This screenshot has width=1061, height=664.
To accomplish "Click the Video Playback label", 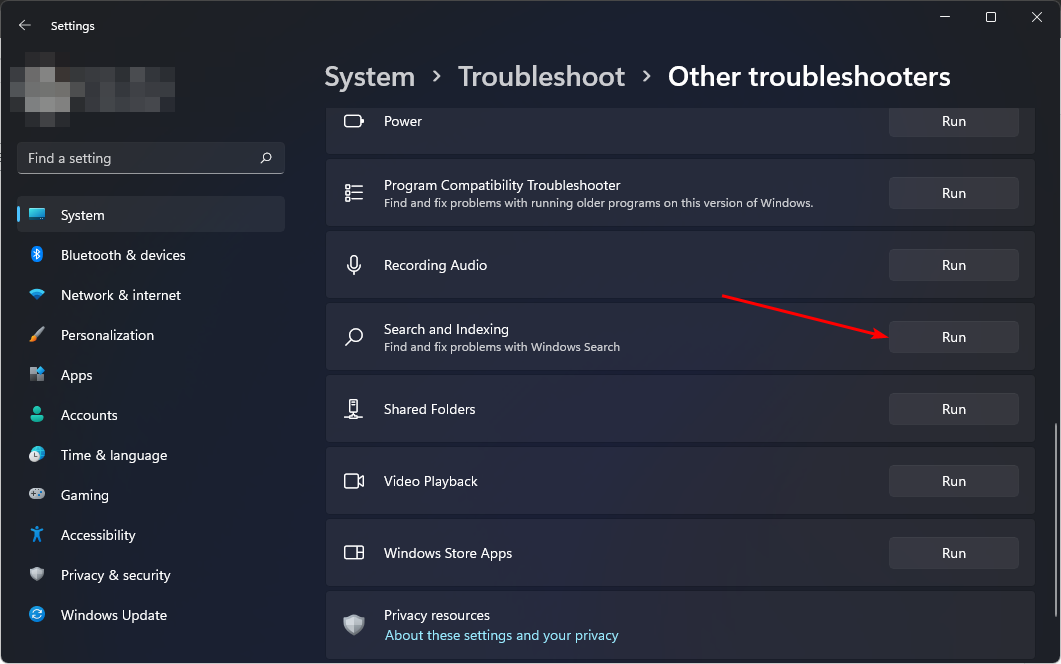I will tap(430, 481).
